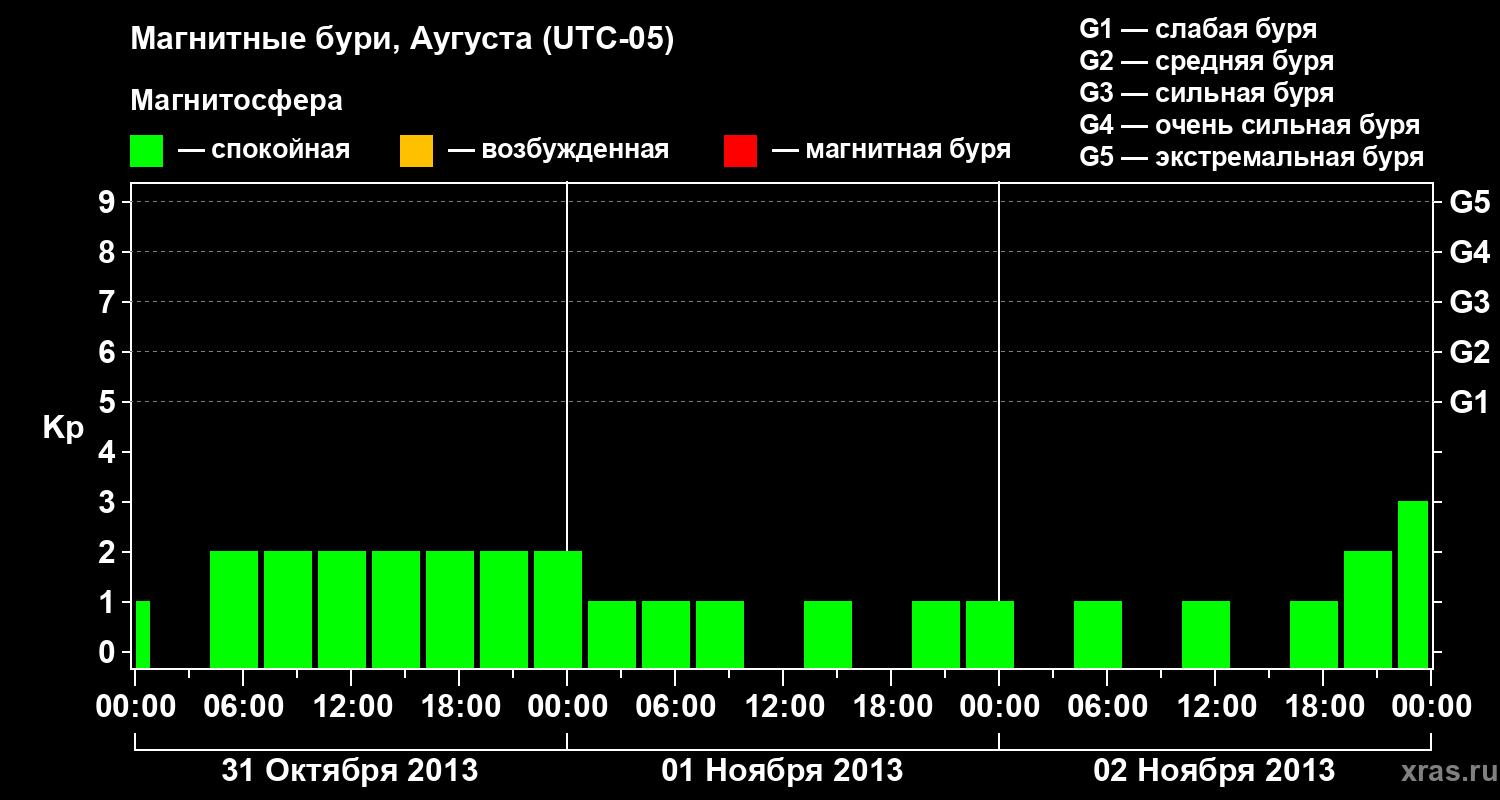Click the 'G5 — экстремальная буря' legend line
The height and width of the screenshot is (800, 1500).
point(1252,157)
